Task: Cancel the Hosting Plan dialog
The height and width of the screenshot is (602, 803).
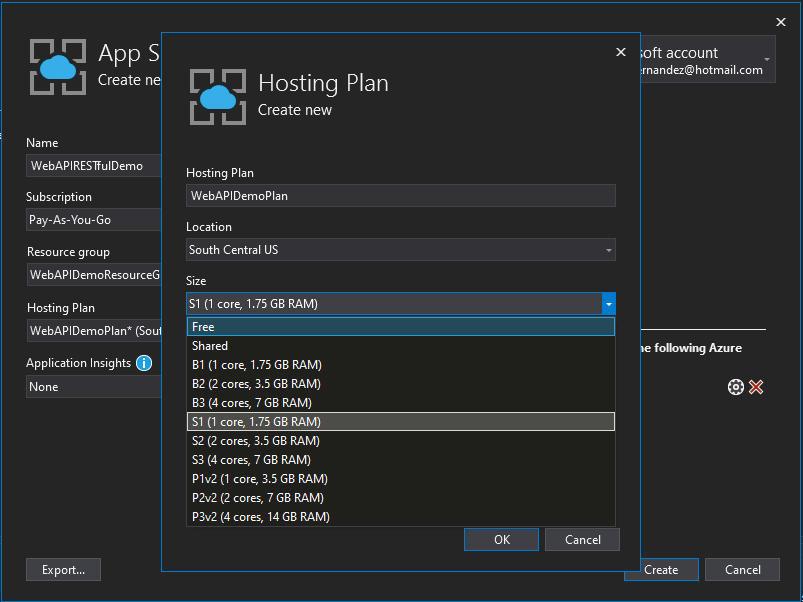Action: [x=582, y=540]
